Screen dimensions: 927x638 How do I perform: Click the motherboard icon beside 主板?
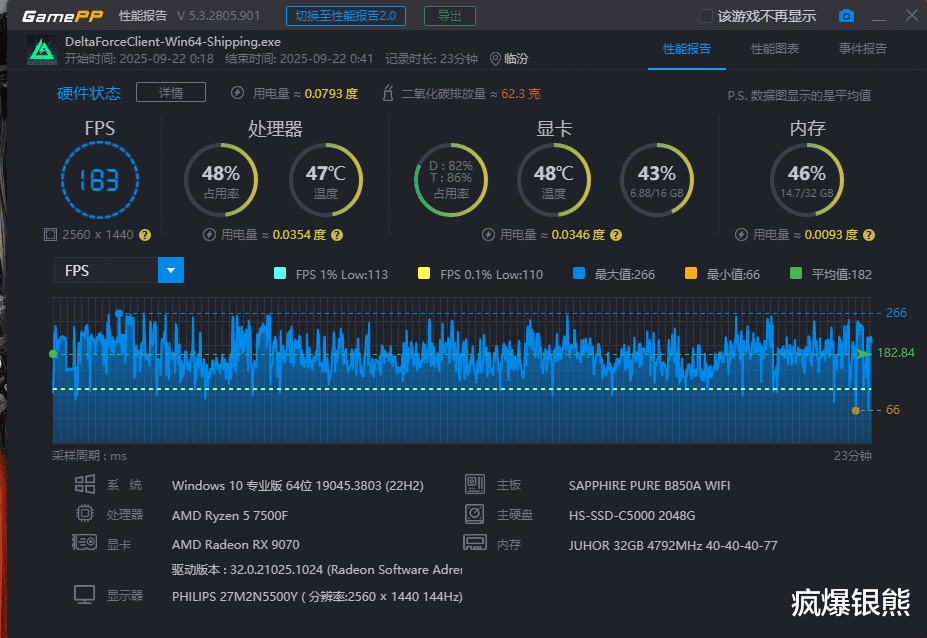coord(475,484)
